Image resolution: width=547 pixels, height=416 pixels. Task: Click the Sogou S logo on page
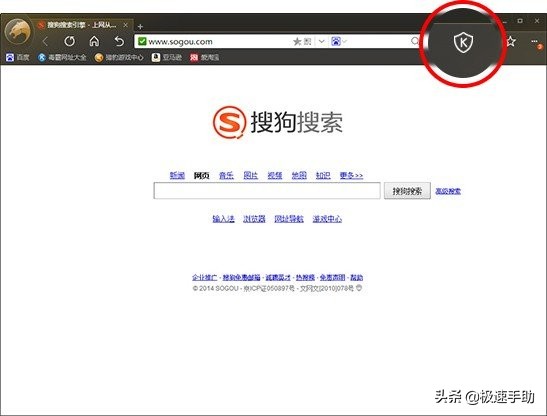coord(230,122)
